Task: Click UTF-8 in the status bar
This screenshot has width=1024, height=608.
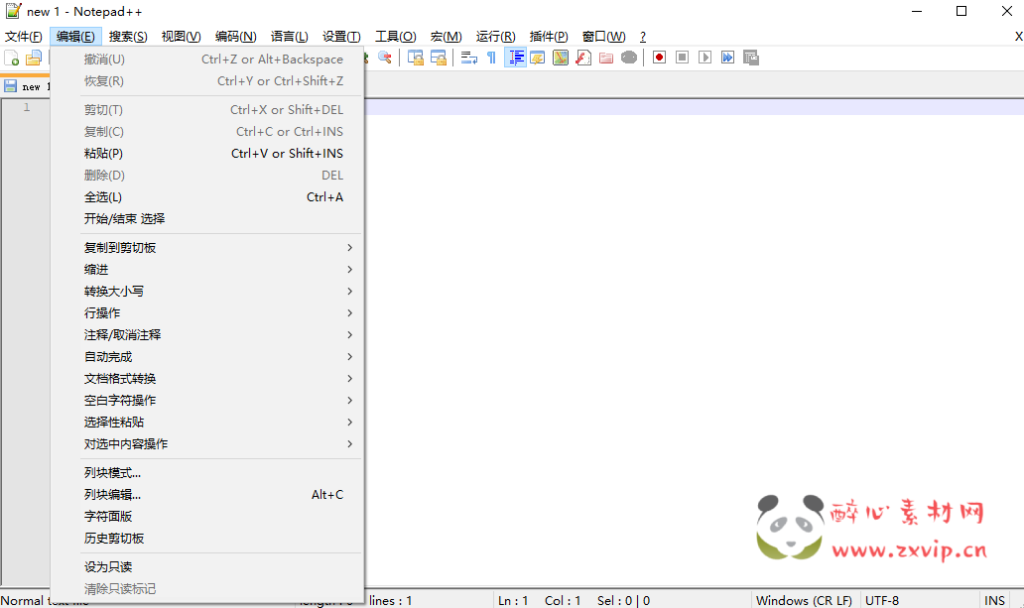Action: tap(883, 600)
